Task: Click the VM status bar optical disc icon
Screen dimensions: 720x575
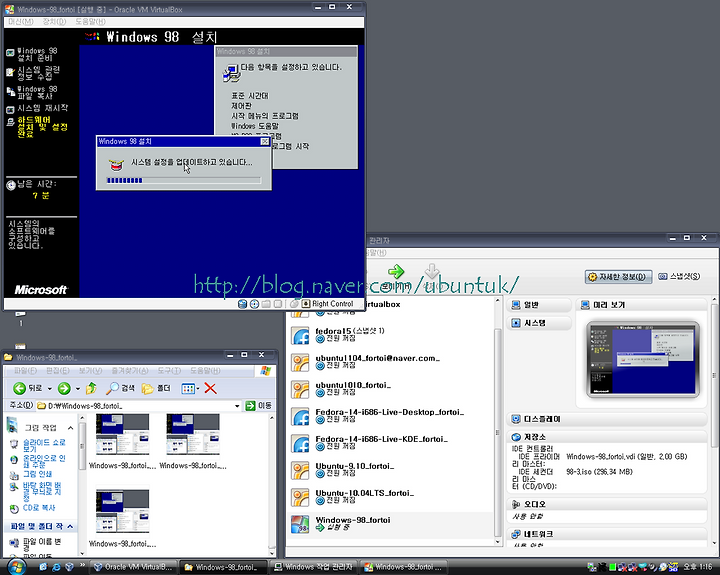Action: [254, 304]
